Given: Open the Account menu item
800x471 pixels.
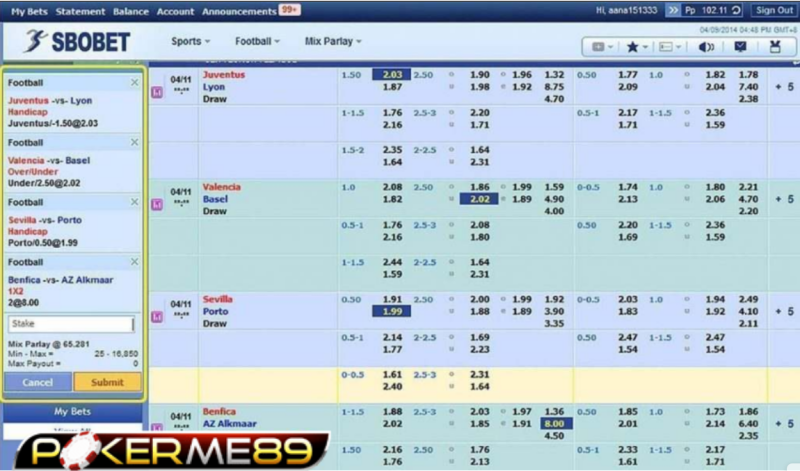Looking at the screenshot, I should point(175,11).
